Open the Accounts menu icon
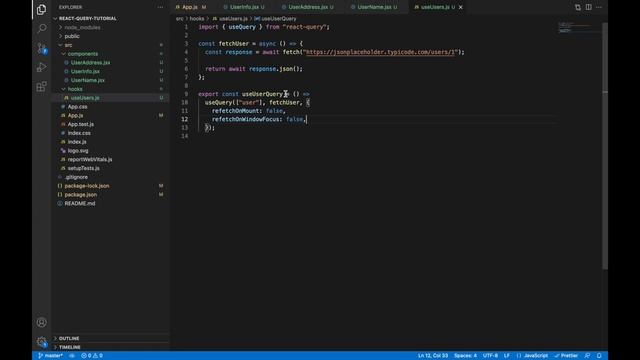This screenshot has width=640, height=360. click(41, 322)
